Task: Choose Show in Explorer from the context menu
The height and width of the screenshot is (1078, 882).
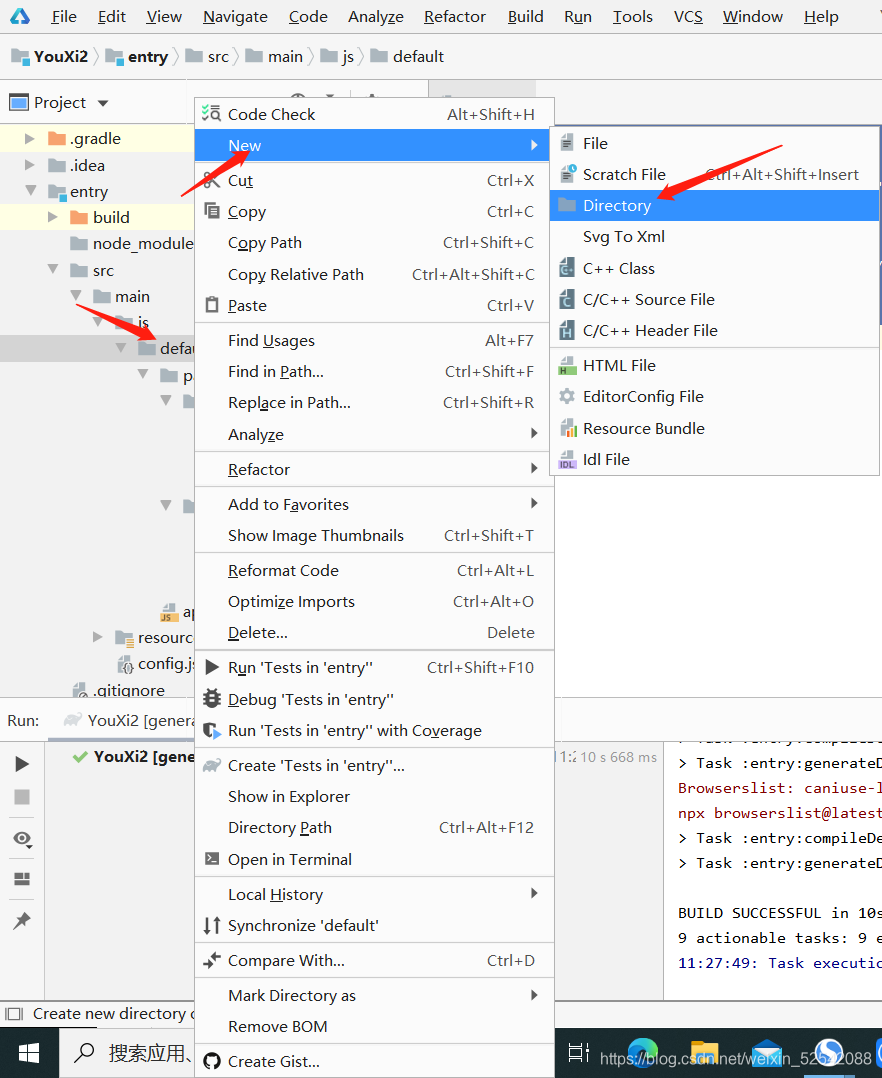Action: pos(288,797)
